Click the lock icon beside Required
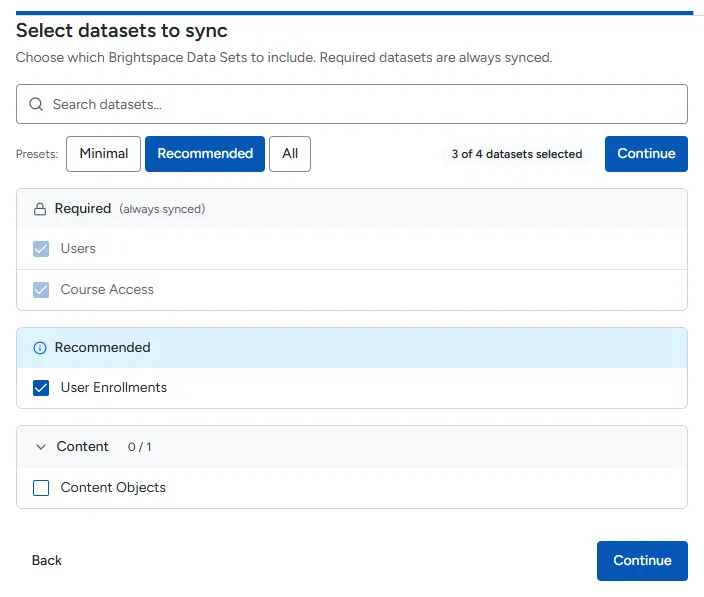This screenshot has width=704, height=597. [40, 209]
